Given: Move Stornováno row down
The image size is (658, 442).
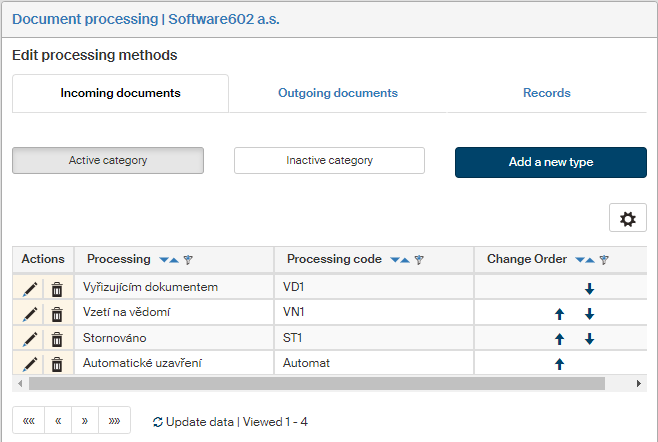Looking at the screenshot, I should tap(589, 339).
